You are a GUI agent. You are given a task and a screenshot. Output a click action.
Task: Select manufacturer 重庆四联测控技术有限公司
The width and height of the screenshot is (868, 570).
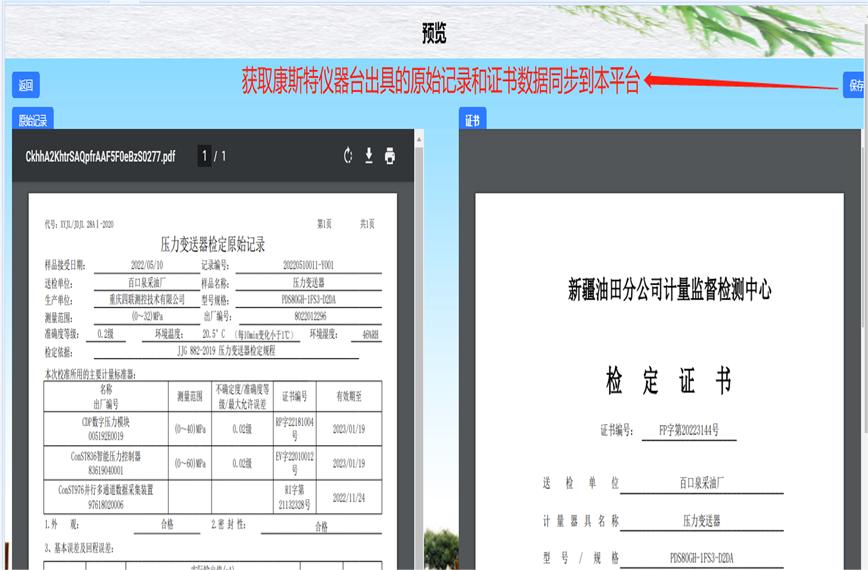[147, 299]
